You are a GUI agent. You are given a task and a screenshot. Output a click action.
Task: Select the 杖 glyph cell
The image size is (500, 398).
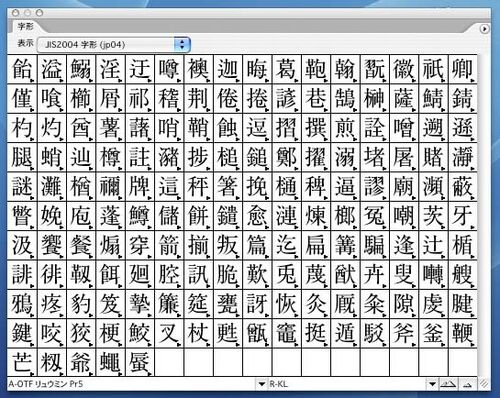199,333
